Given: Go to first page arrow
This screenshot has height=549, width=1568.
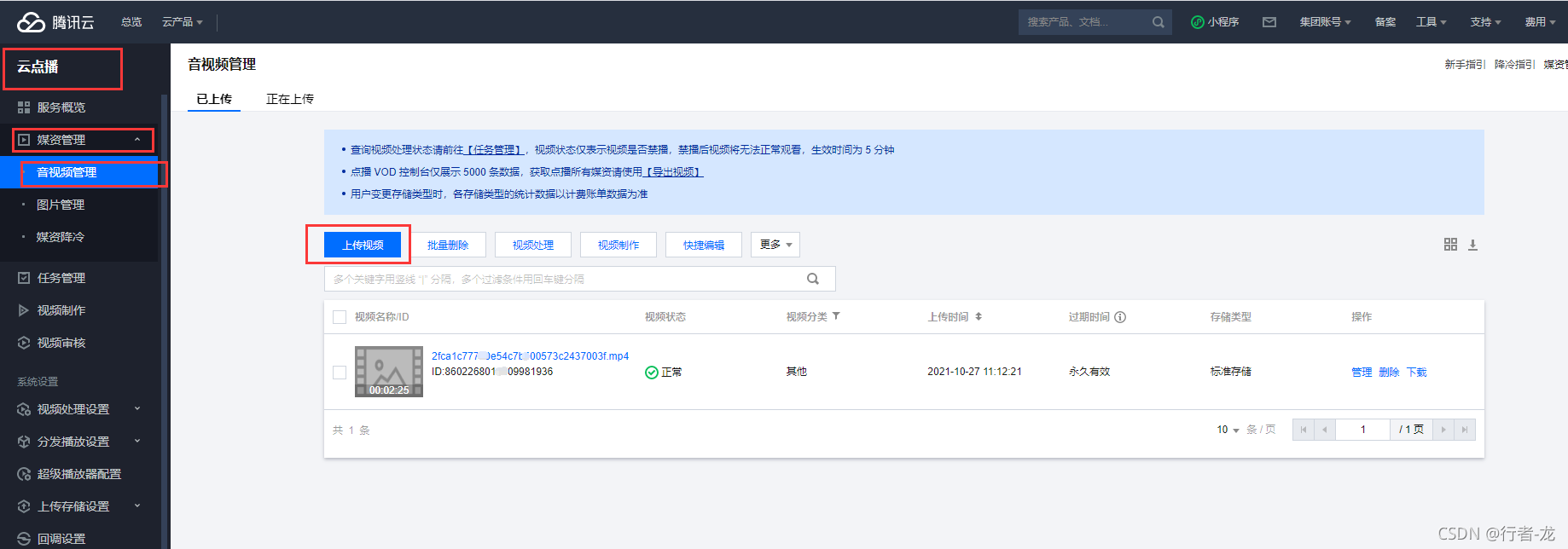Looking at the screenshot, I should pyautogui.click(x=1304, y=430).
